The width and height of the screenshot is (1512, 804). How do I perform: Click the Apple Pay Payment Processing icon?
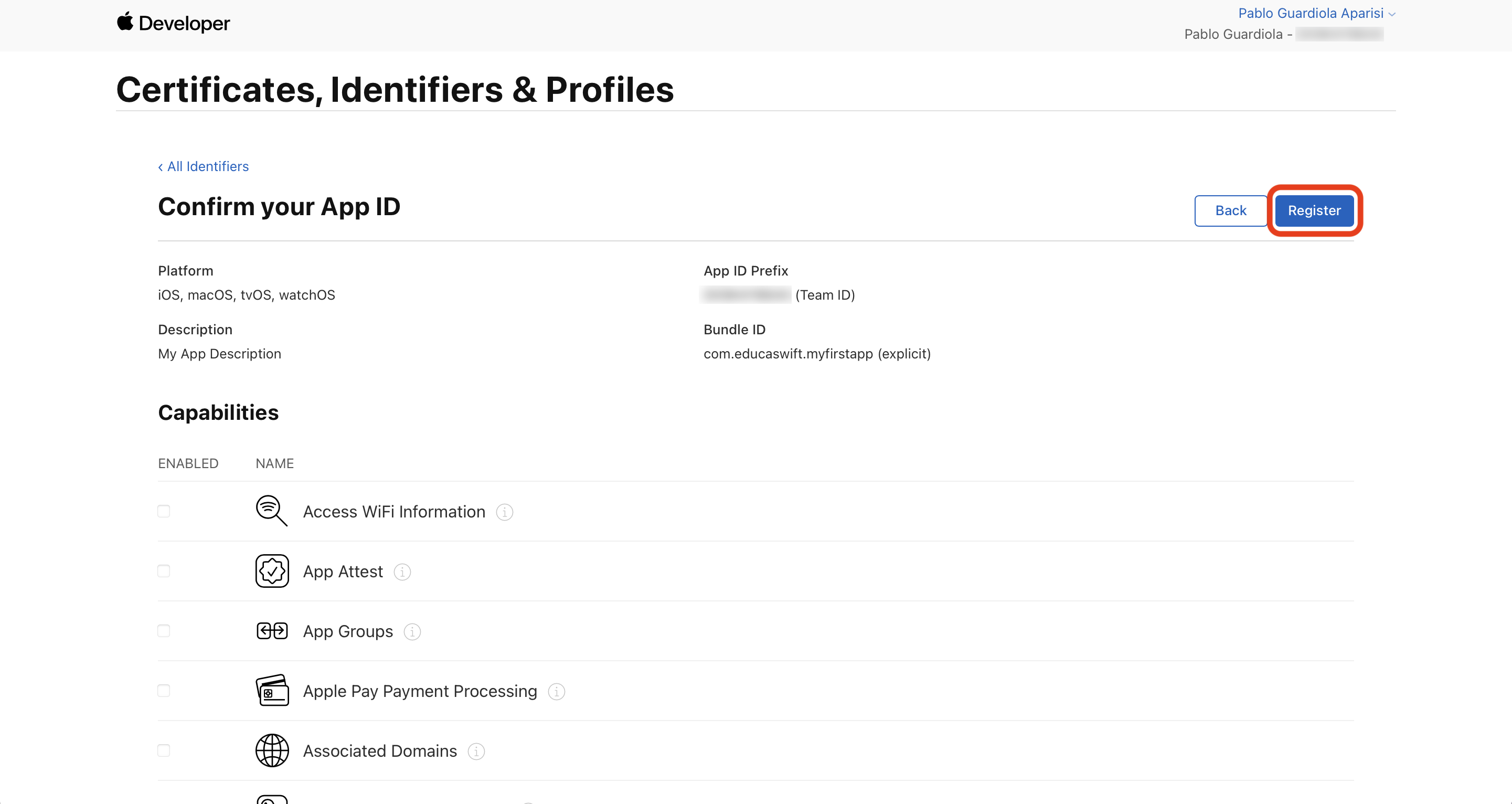pos(272,691)
